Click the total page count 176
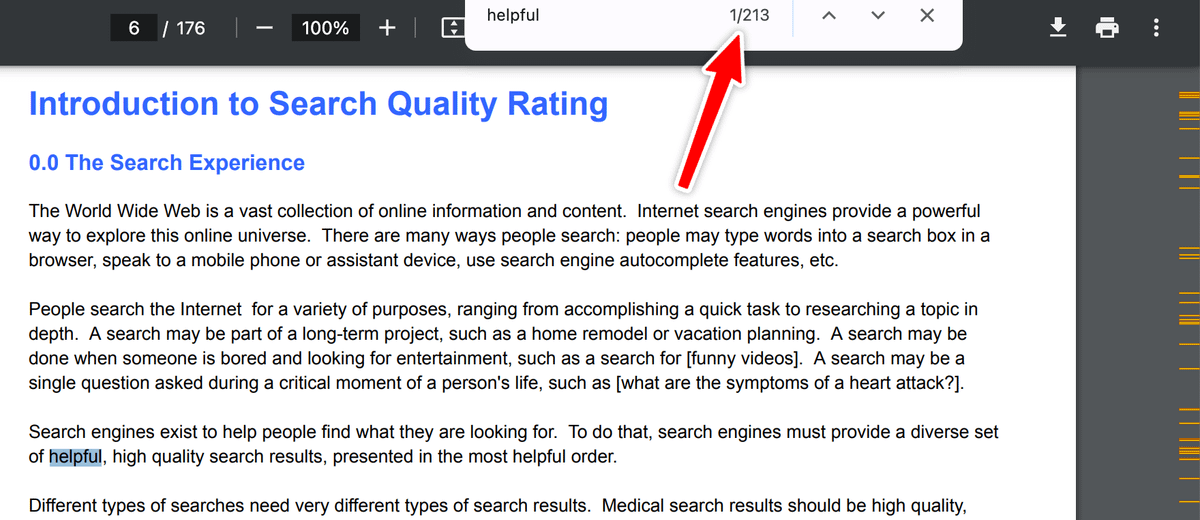This screenshot has width=1200, height=520. click(x=190, y=28)
